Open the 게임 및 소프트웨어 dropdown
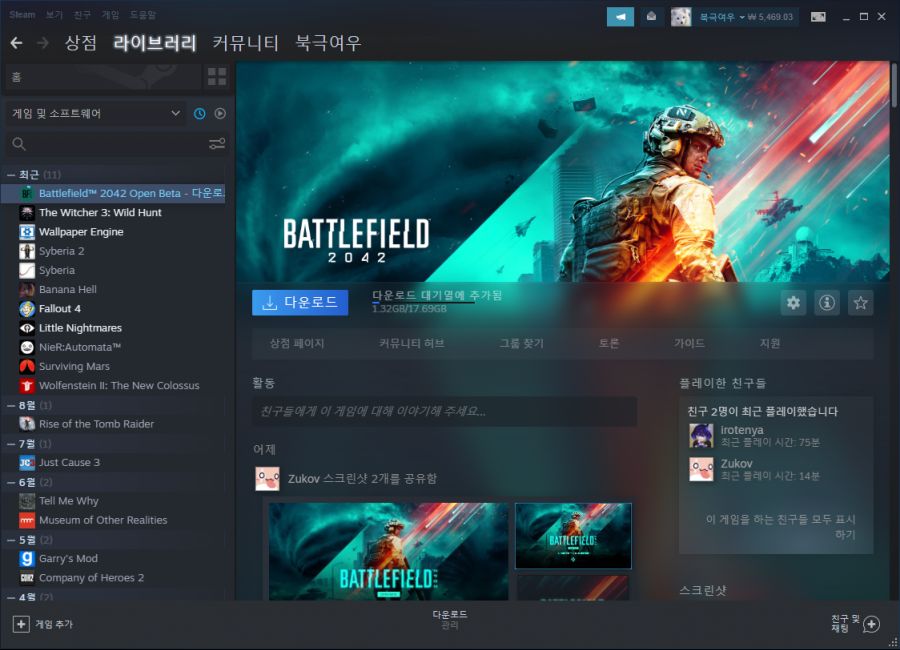The width and height of the screenshot is (900, 650). 95,114
